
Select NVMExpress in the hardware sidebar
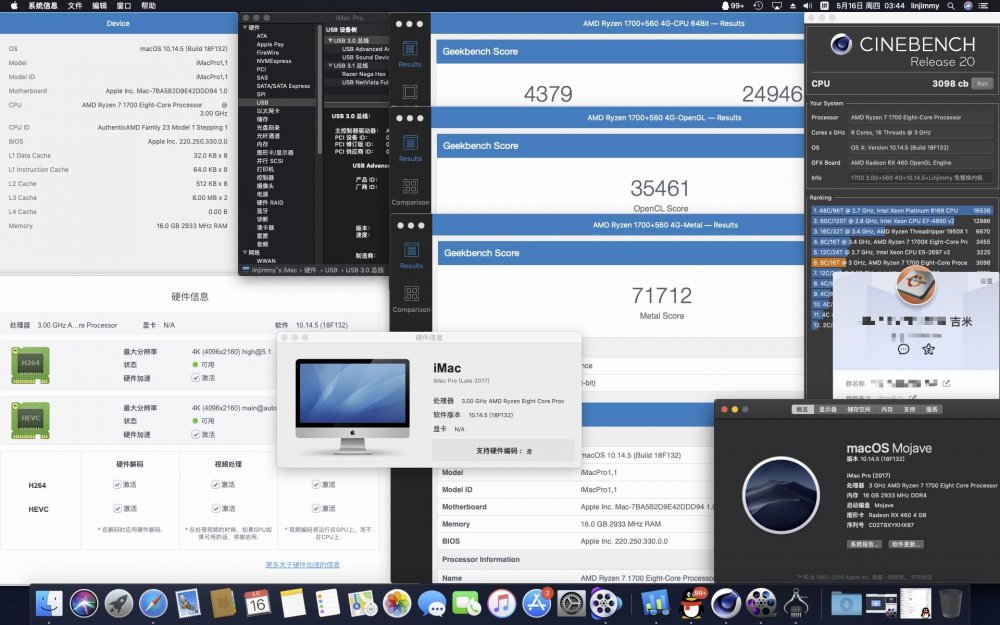[x=274, y=61]
